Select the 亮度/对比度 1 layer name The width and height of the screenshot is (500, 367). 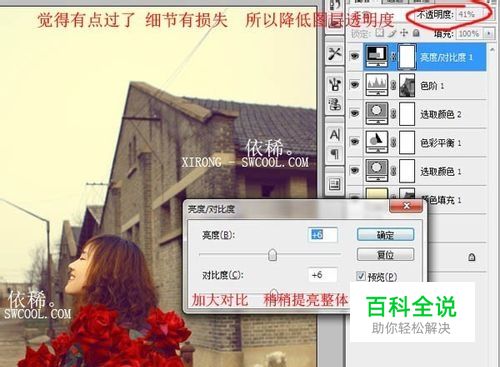(446, 57)
